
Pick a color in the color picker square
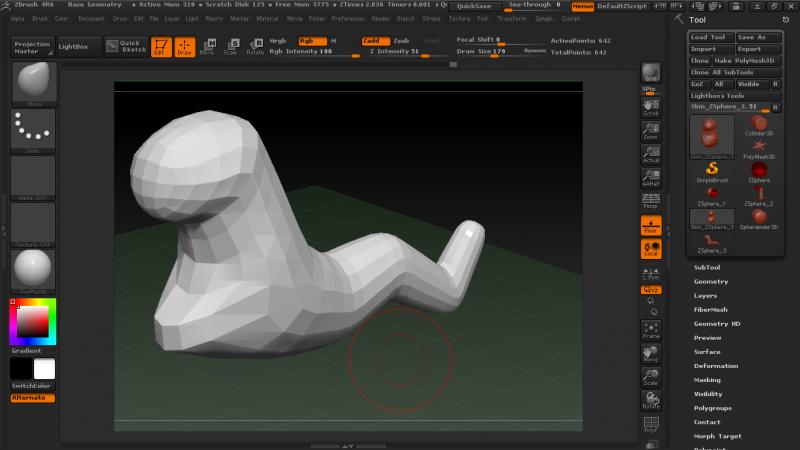pos(33,321)
